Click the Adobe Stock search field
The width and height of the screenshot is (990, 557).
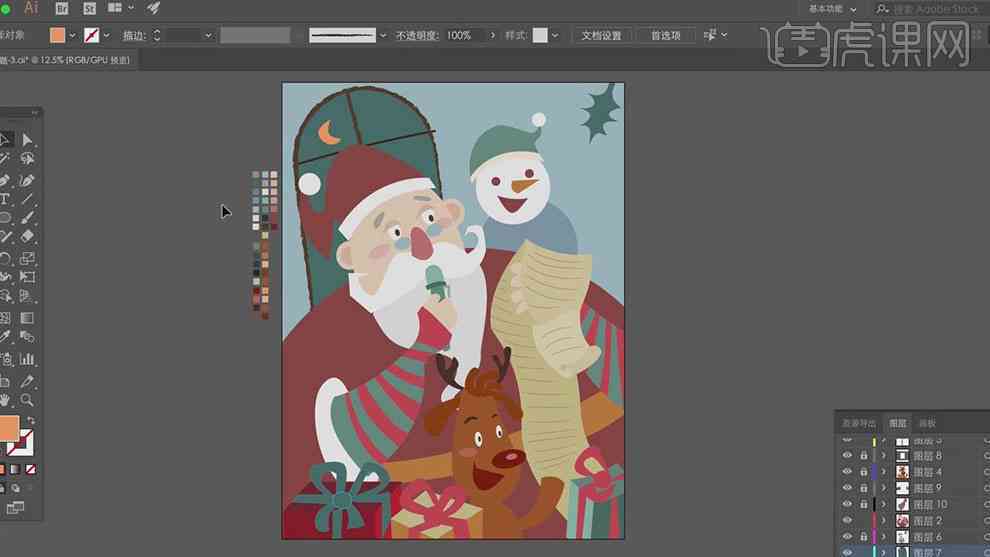click(936, 9)
